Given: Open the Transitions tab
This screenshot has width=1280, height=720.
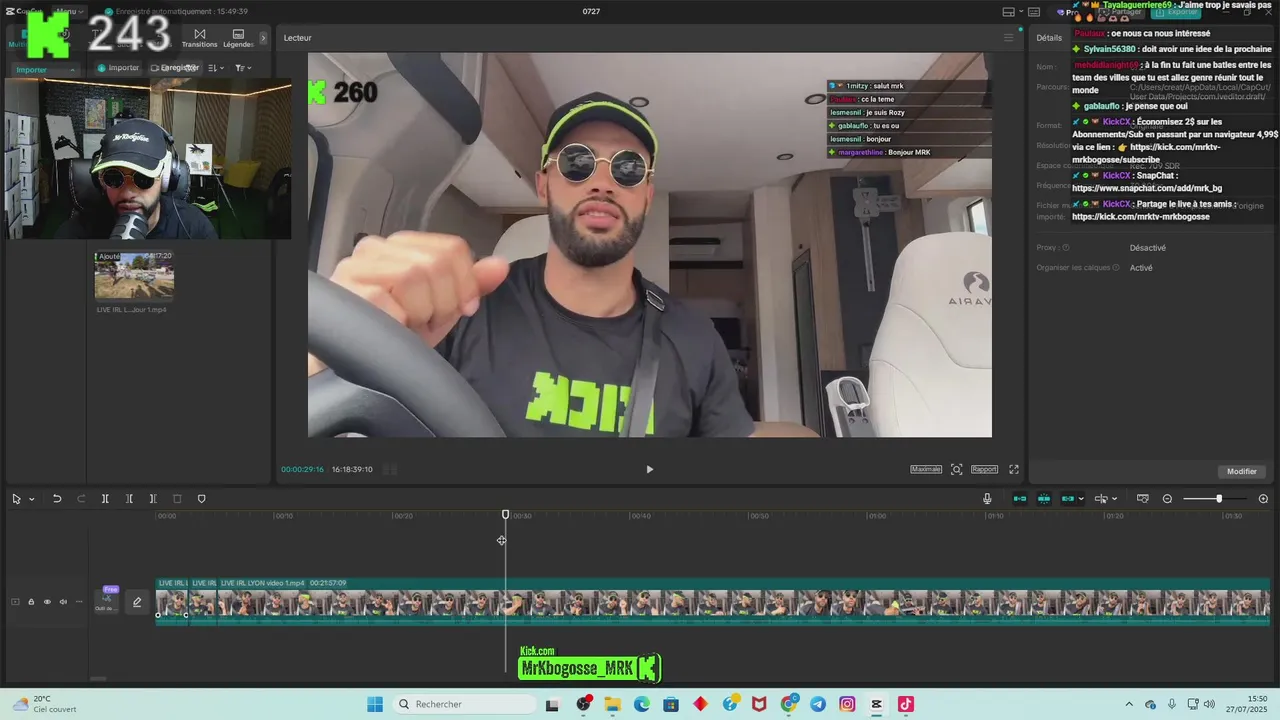Looking at the screenshot, I should pos(199,38).
